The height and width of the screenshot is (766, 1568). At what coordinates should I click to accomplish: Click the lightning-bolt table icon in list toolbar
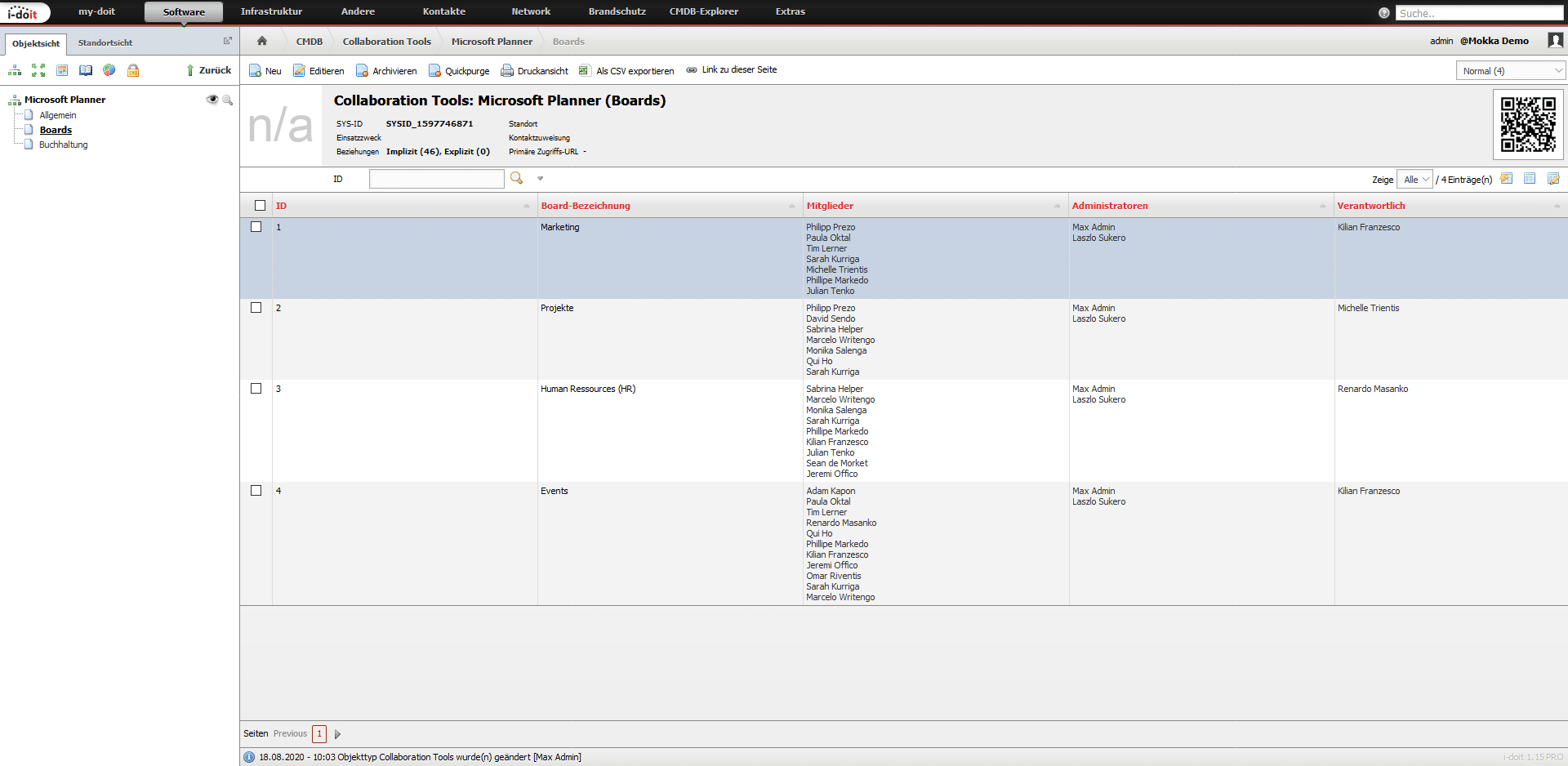(1507, 179)
